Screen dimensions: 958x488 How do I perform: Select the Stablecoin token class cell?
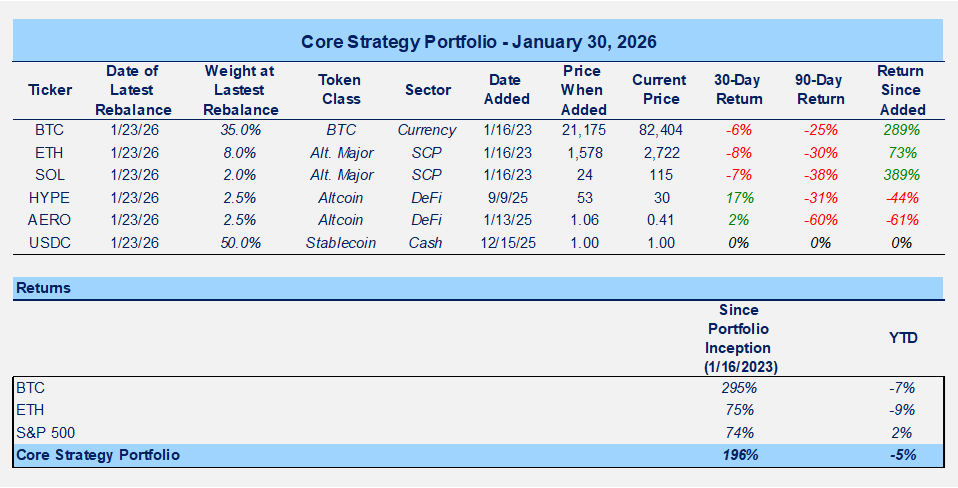tap(340, 242)
